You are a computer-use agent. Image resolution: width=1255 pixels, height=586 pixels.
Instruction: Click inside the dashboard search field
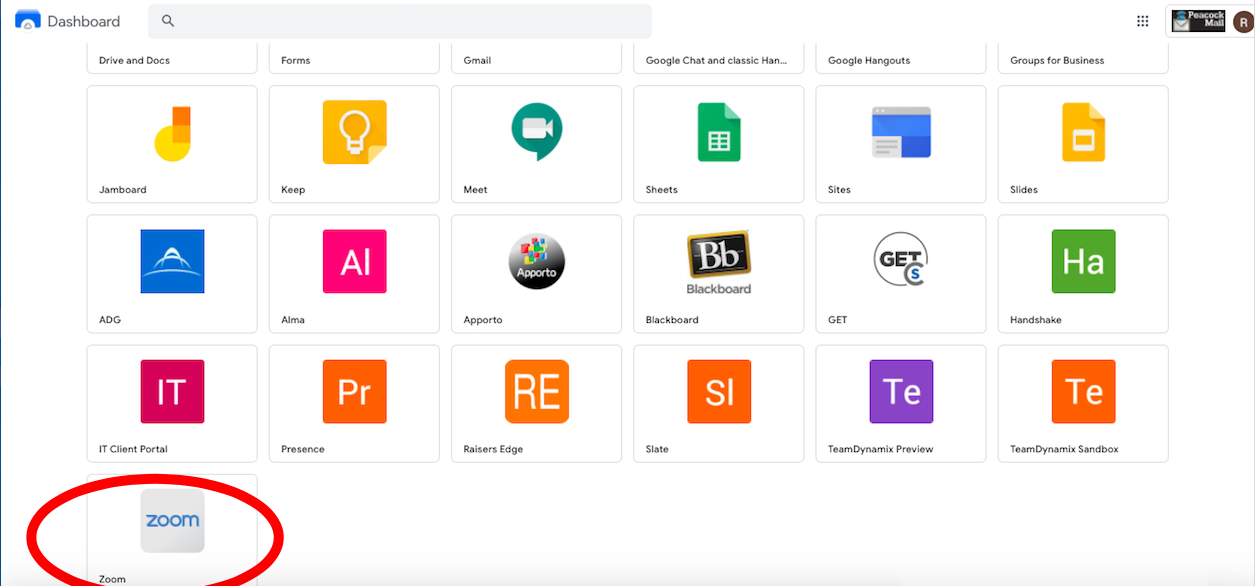pyautogui.click(x=400, y=21)
